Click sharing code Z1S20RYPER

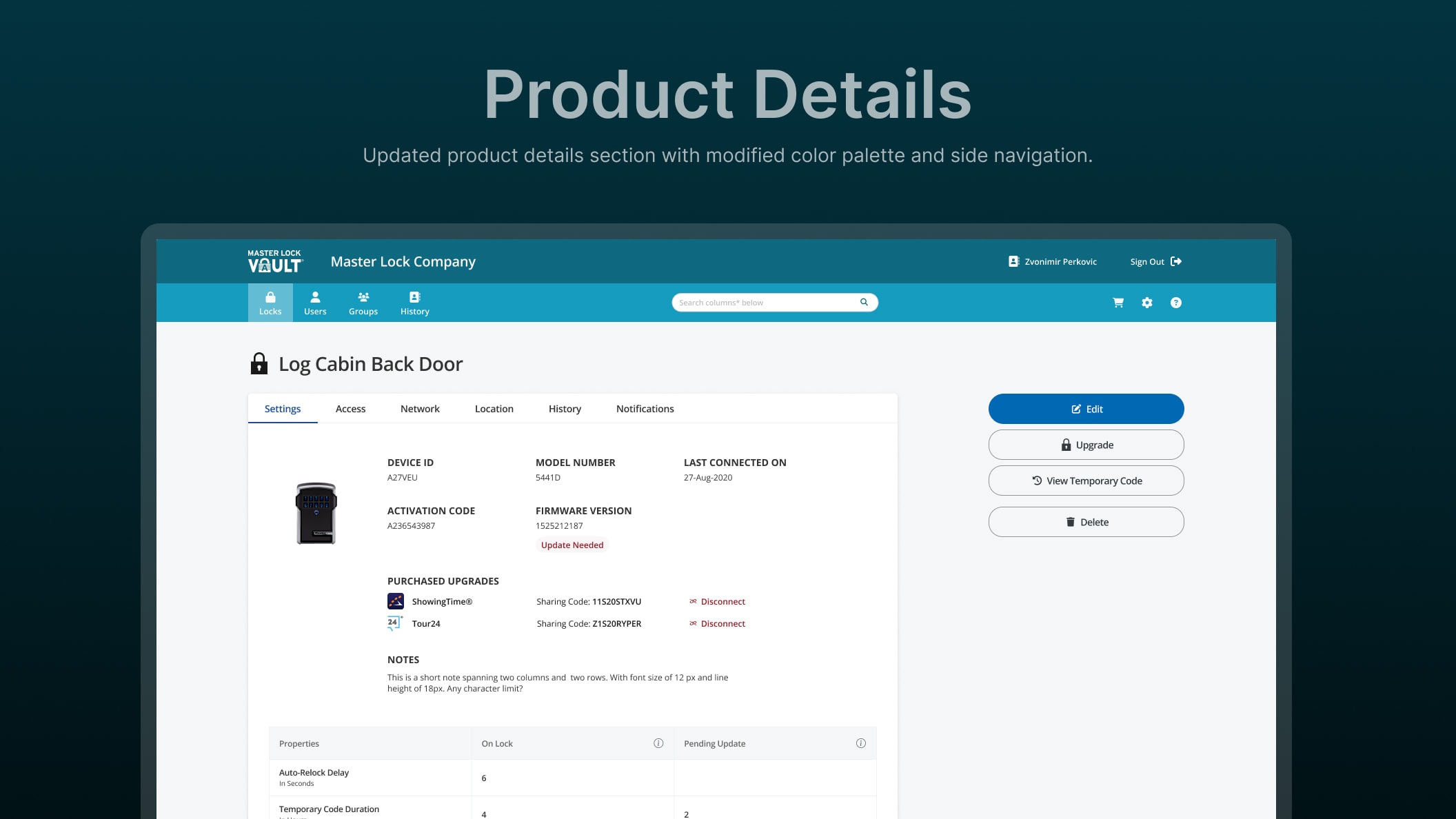[x=616, y=624]
